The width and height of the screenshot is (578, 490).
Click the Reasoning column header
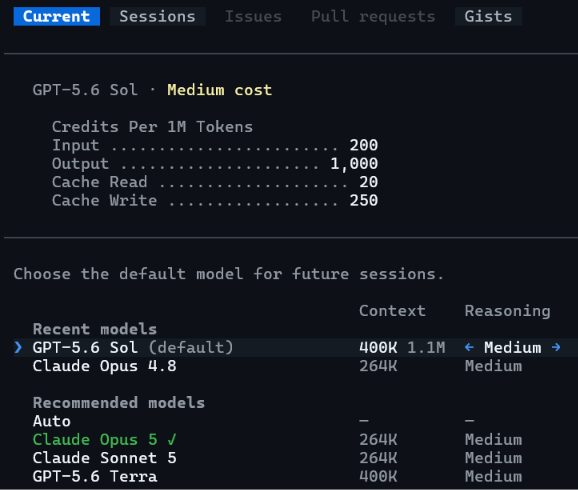pyautogui.click(x=508, y=311)
